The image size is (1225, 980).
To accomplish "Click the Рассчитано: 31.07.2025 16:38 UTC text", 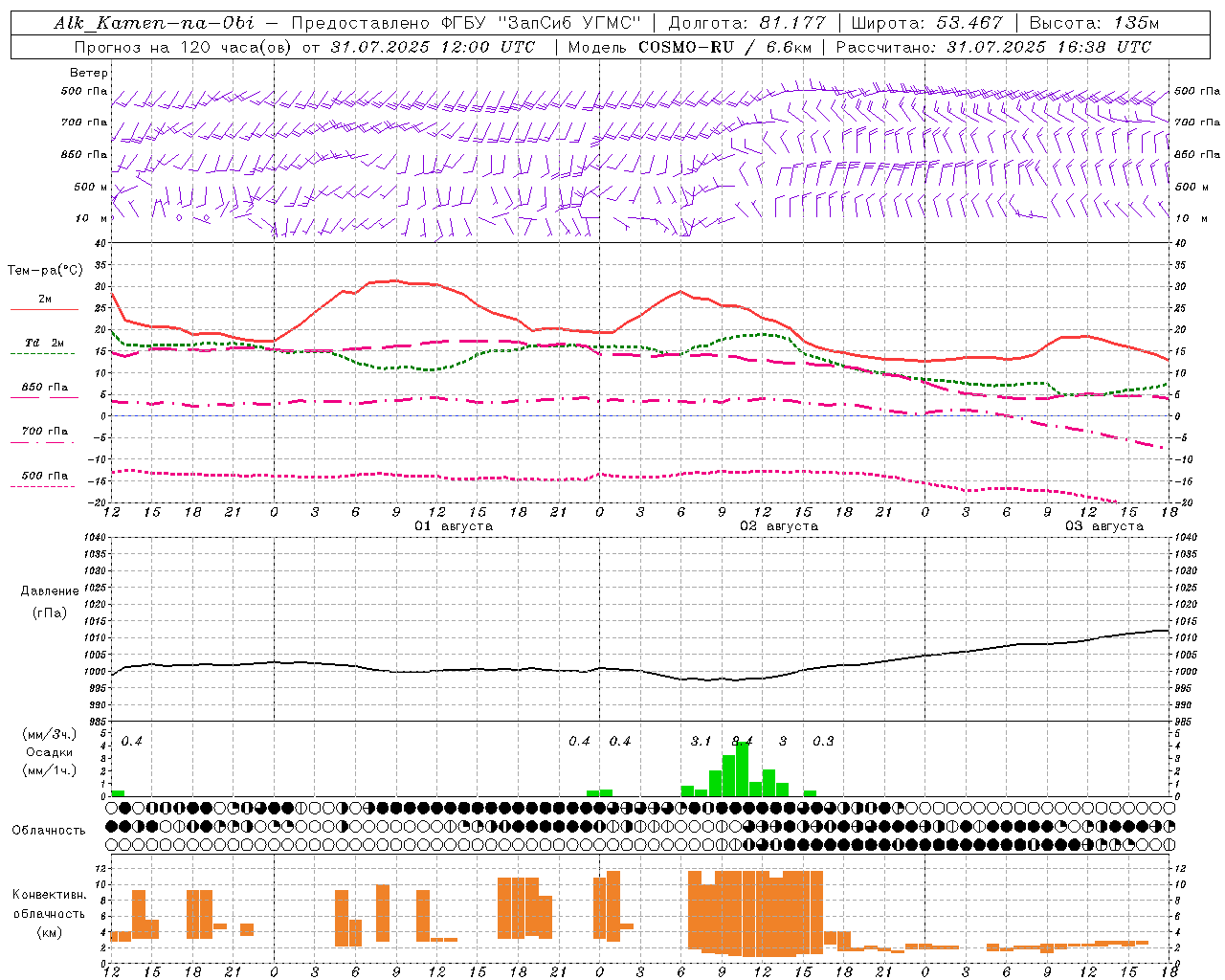I will coord(993,47).
